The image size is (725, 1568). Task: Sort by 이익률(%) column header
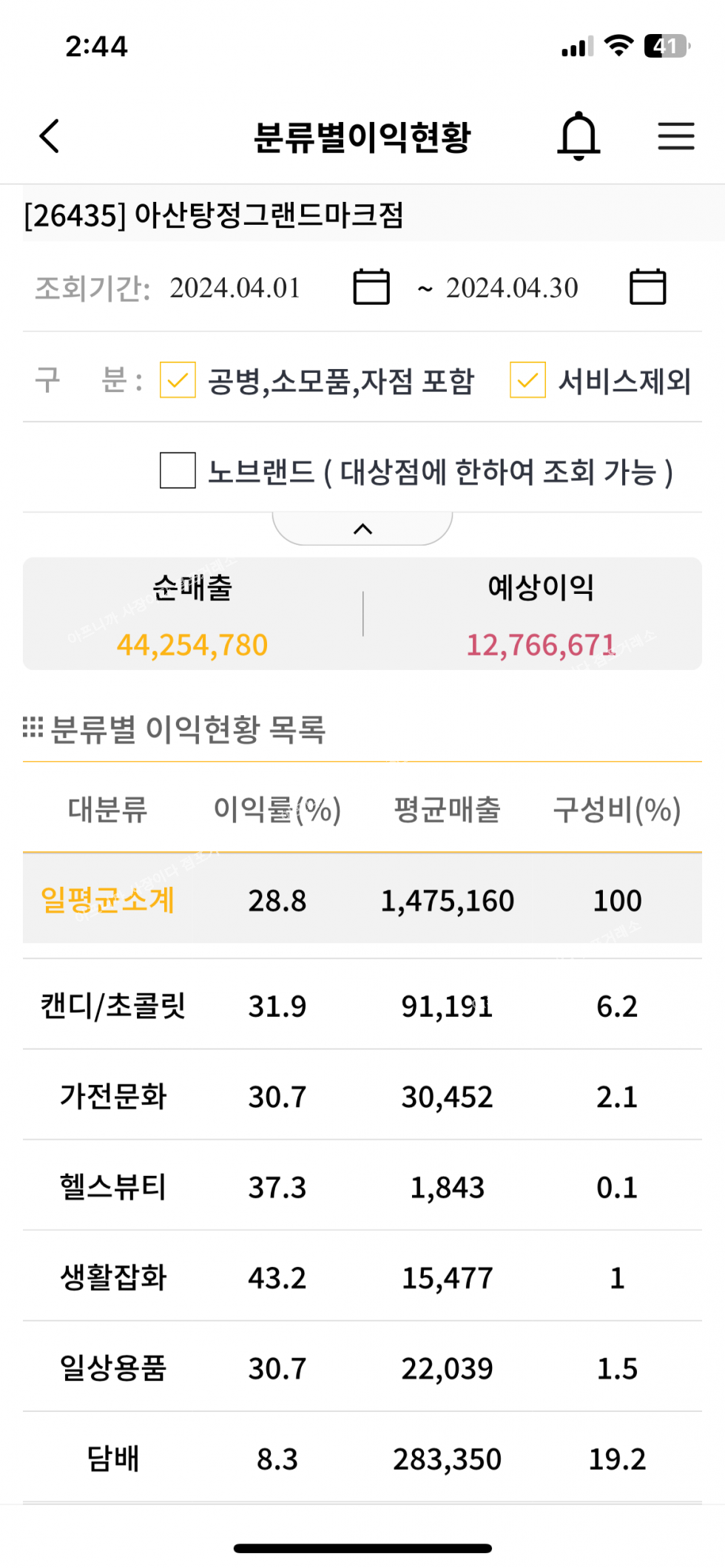coord(277,809)
